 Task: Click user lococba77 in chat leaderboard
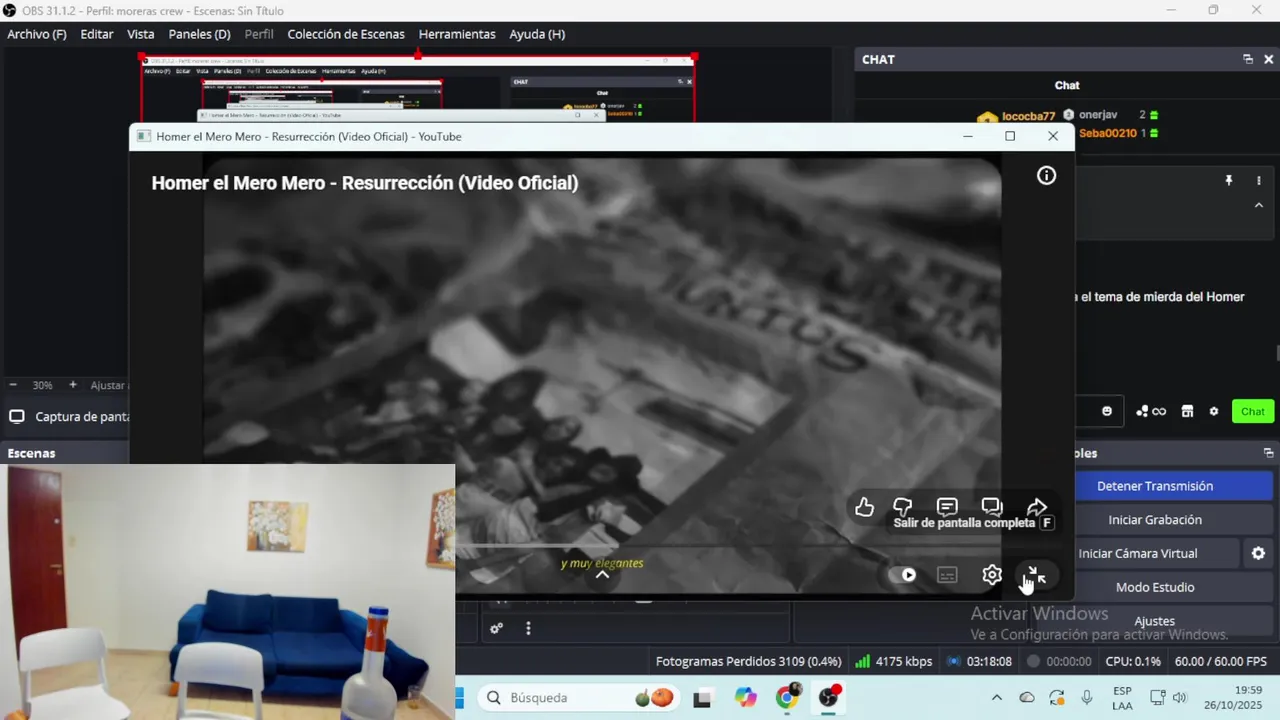tap(1029, 116)
